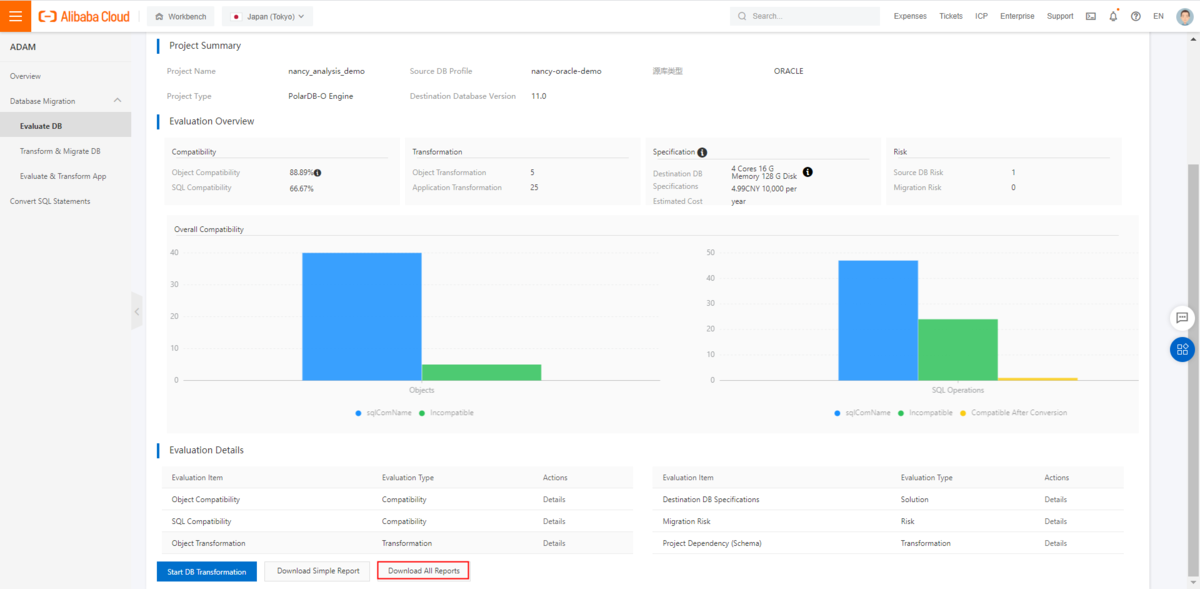
Task: Collapse the left sidebar with arrow handle
Action: (x=137, y=311)
